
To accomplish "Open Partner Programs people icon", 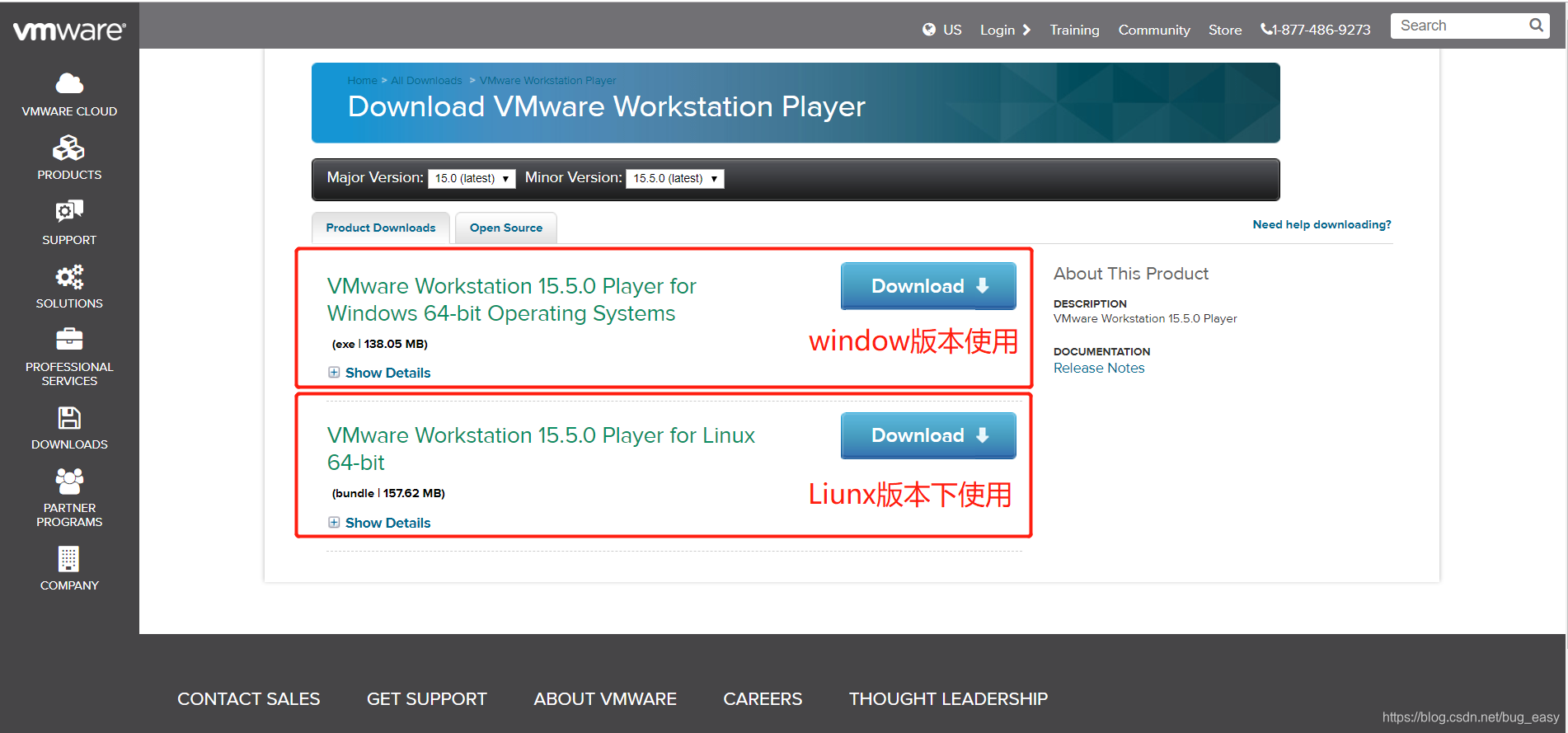I will (69, 481).
